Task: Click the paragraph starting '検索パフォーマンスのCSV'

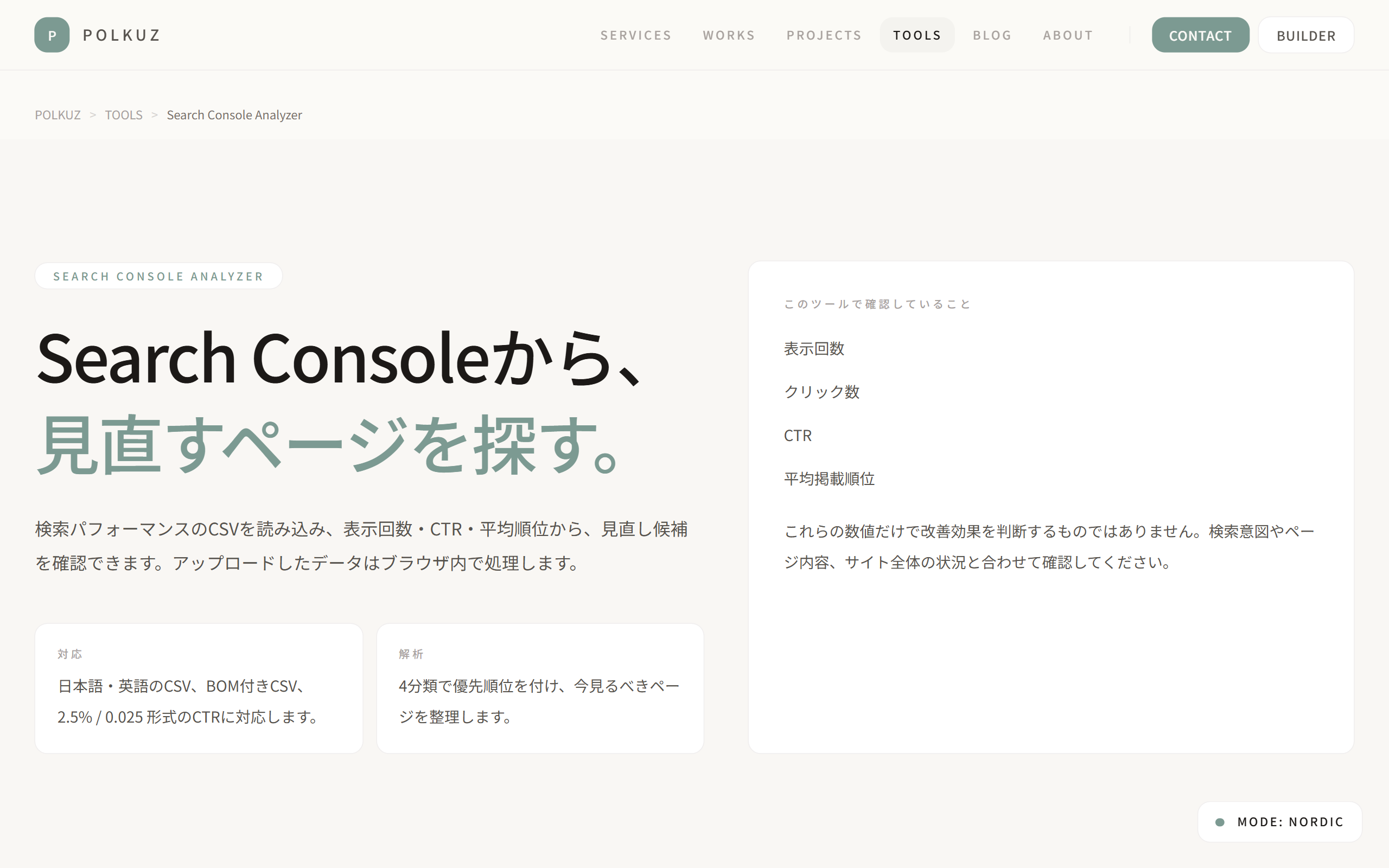Action: point(361,545)
